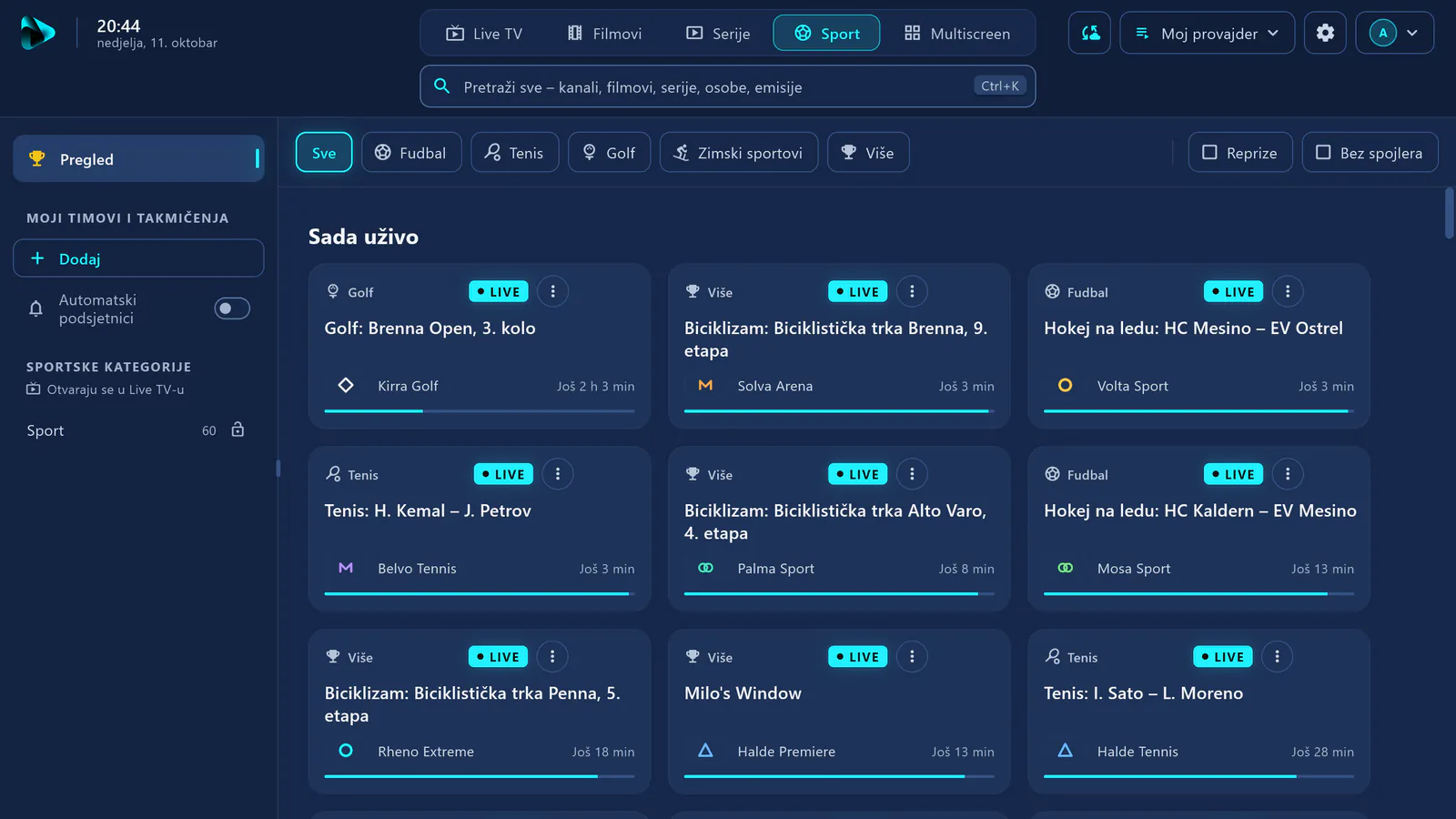1456x819 pixels.
Task: Toggle the Automatski podsjetnici switch
Action: point(232,308)
